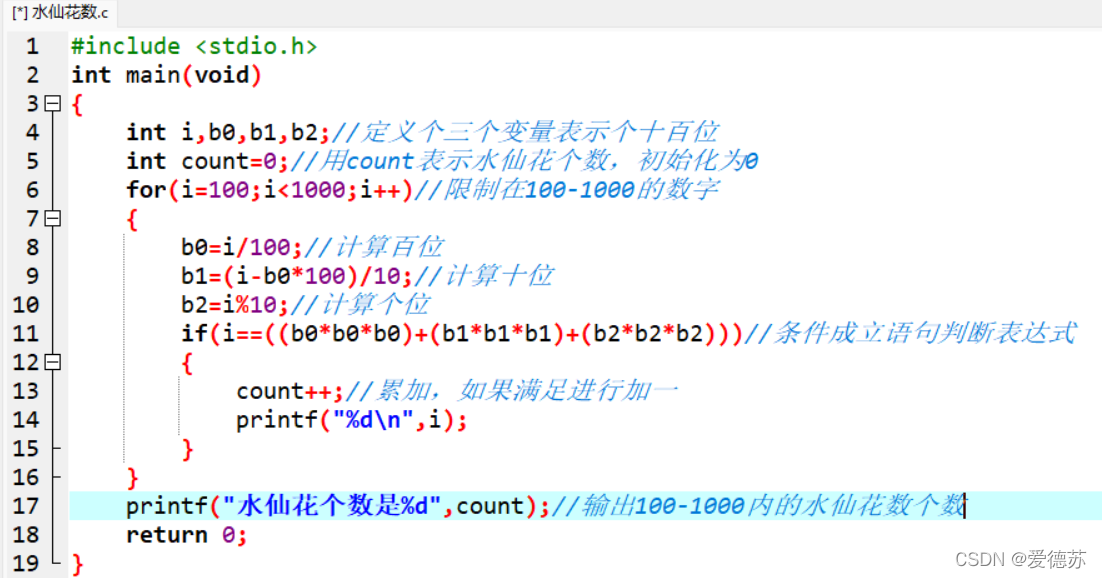Viewport: 1102px width, 578px height.
Task: Place cursor in '#include <stdio.h>' text
Action: coord(194,46)
